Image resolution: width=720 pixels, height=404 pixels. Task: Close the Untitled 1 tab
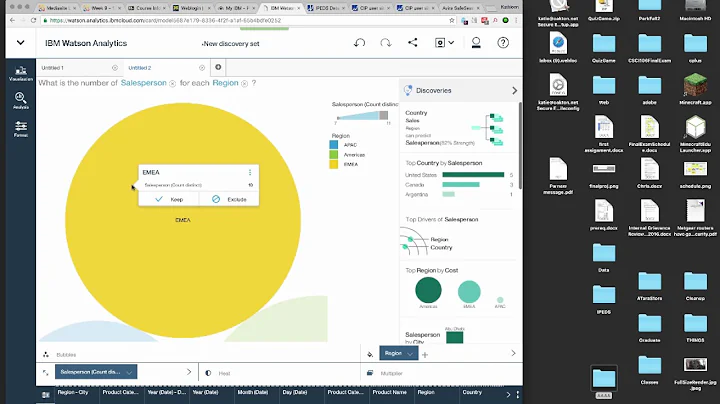(x=115, y=67)
